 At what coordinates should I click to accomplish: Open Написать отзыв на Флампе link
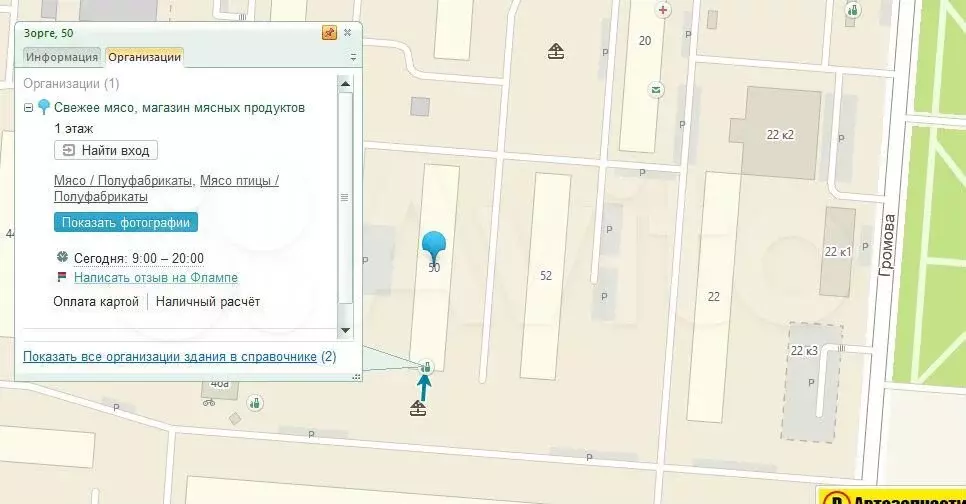[155, 277]
